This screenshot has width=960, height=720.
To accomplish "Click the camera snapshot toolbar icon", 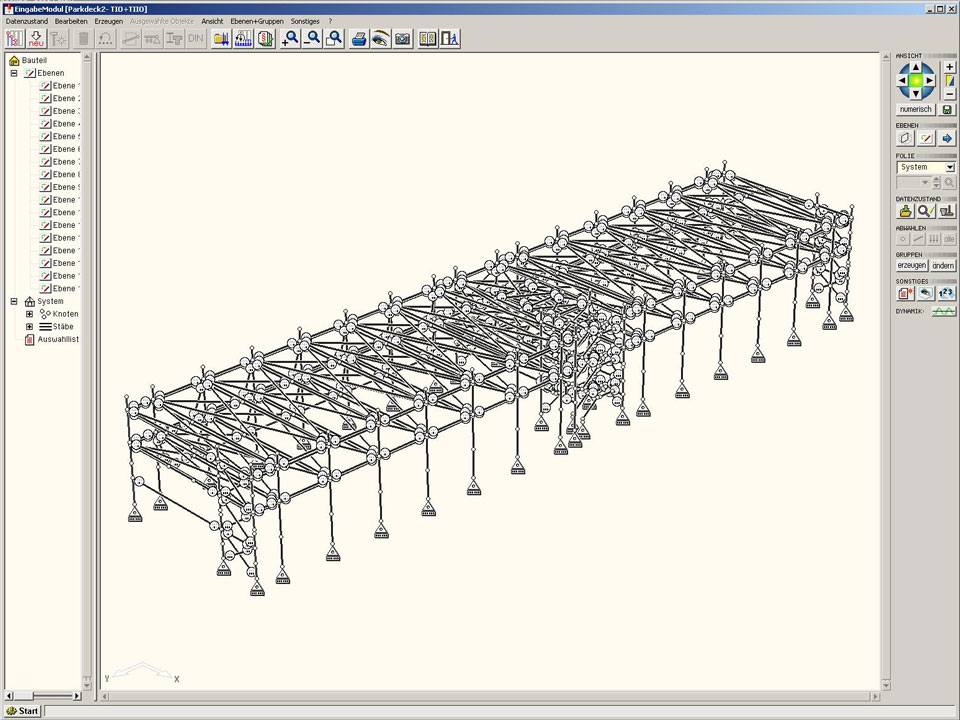I will [402, 39].
